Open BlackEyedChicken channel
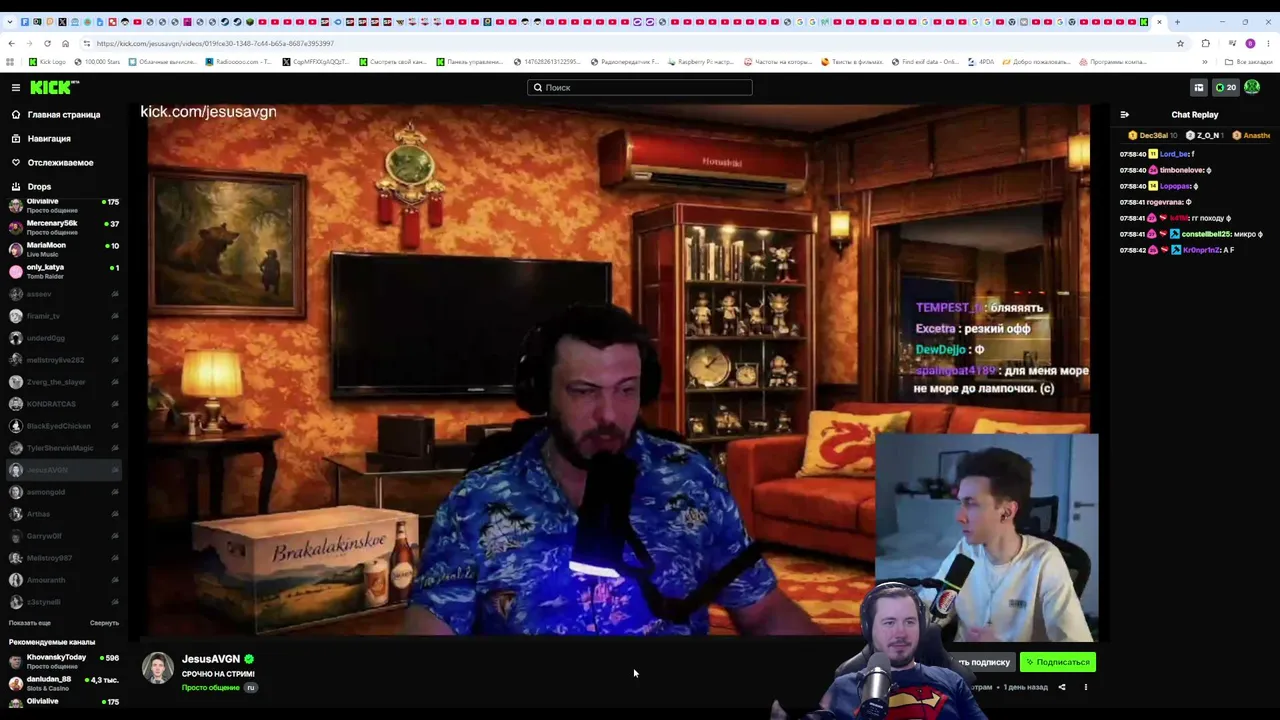Viewport: 1280px width, 720px height. (x=64, y=426)
